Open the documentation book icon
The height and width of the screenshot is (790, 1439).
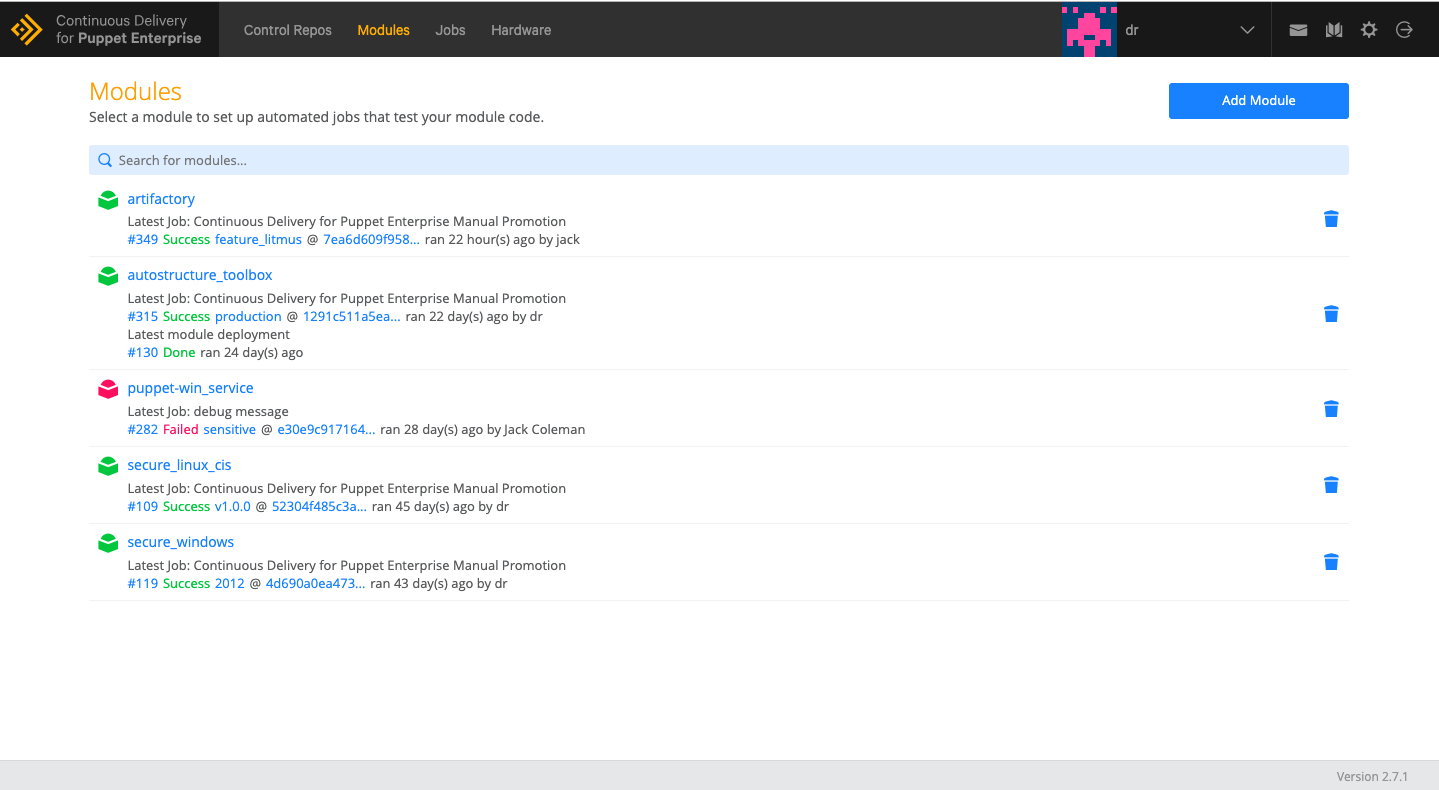[1334, 30]
